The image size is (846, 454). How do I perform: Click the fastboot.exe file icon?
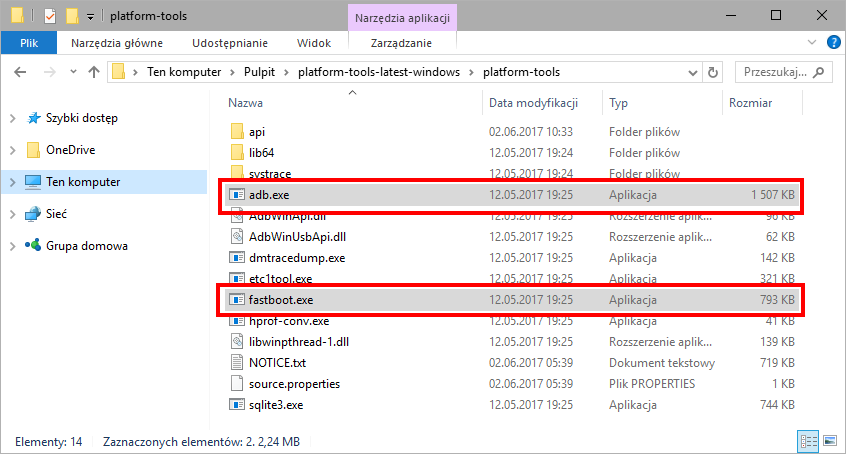click(237, 300)
